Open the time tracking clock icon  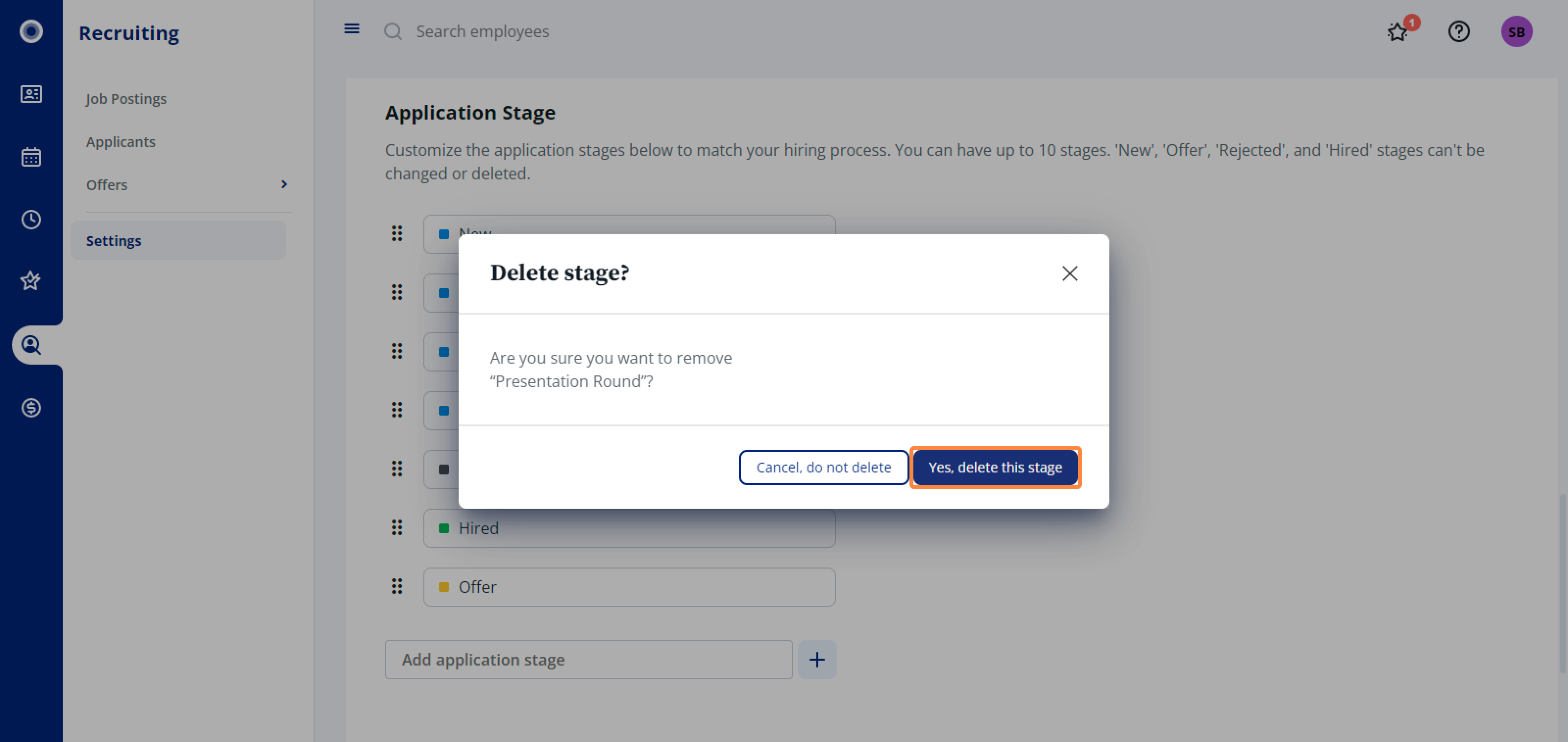[31, 219]
